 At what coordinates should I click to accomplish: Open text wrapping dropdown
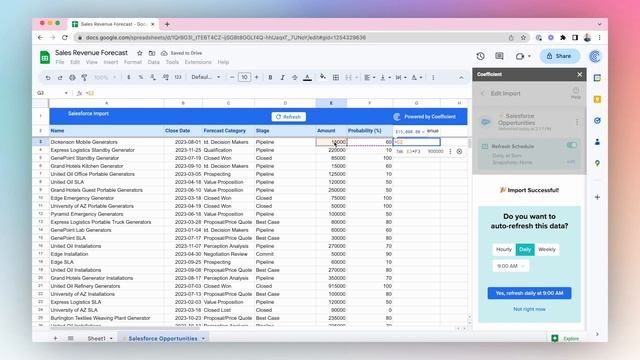tap(401, 78)
